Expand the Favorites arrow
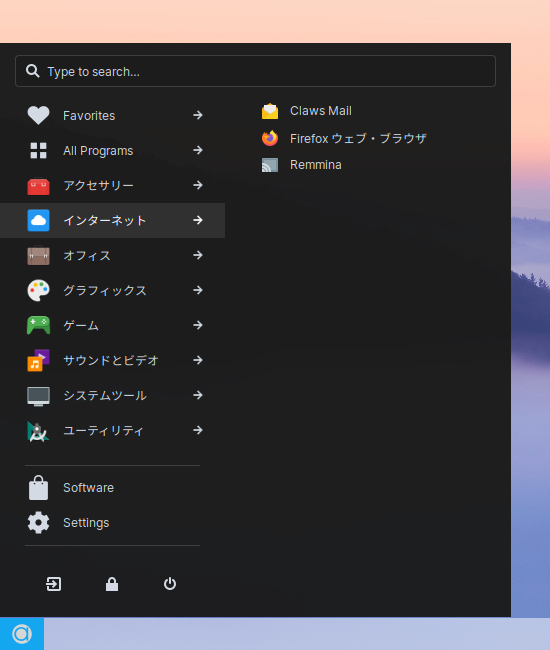The width and height of the screenshot is (550, 650). pyautogui.click(x=198, y=115)
